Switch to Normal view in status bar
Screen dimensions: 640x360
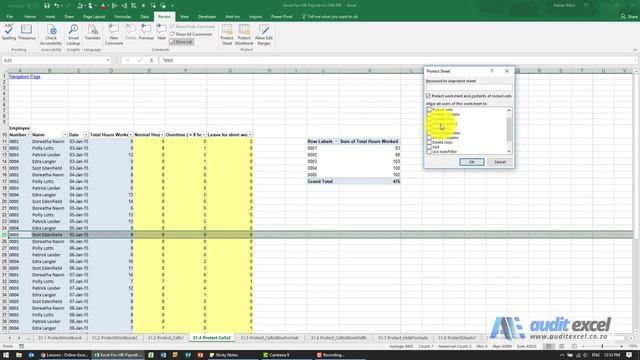click(549, 346)
